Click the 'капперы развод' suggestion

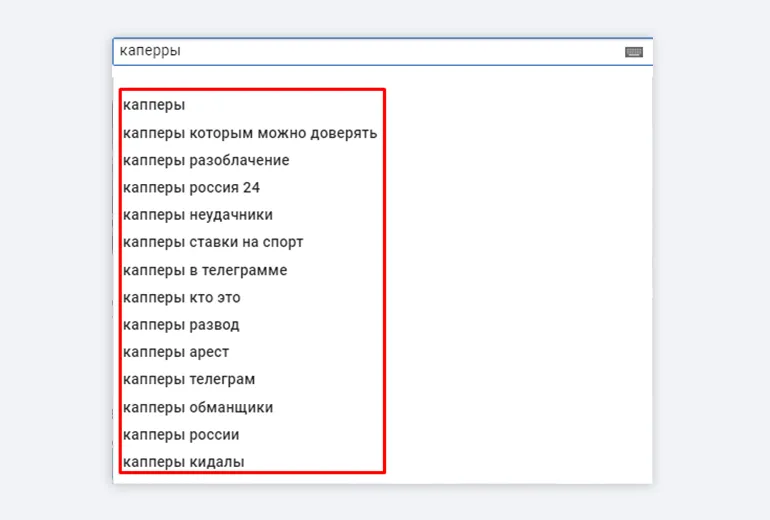coord(181,325)
